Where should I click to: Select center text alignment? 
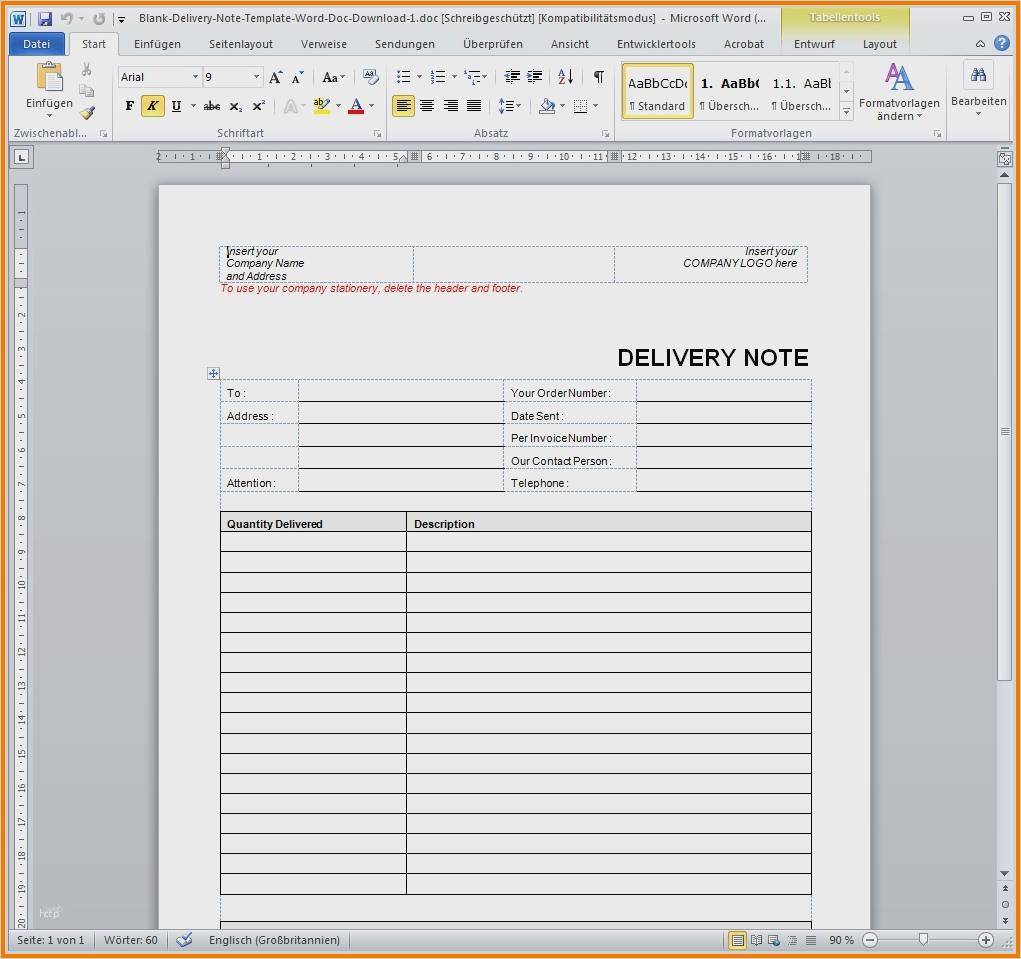(427, 106)
